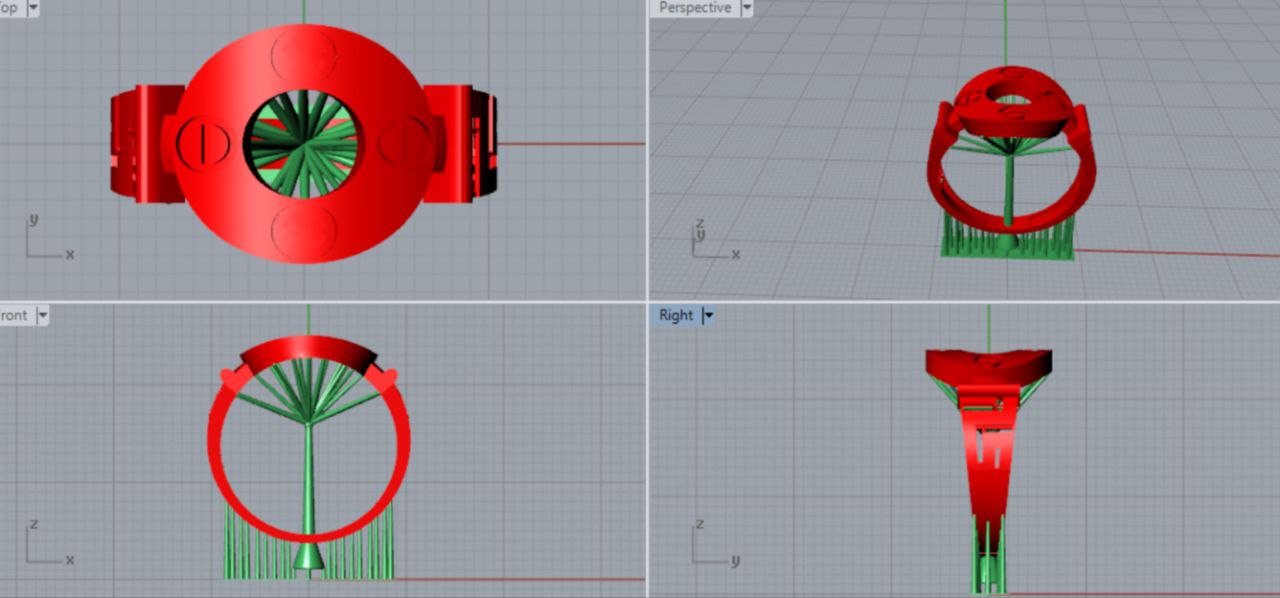The image size is (1280, 598).
Task: Open the Front viewport dropdown arrow
Action: pos(42,316)
